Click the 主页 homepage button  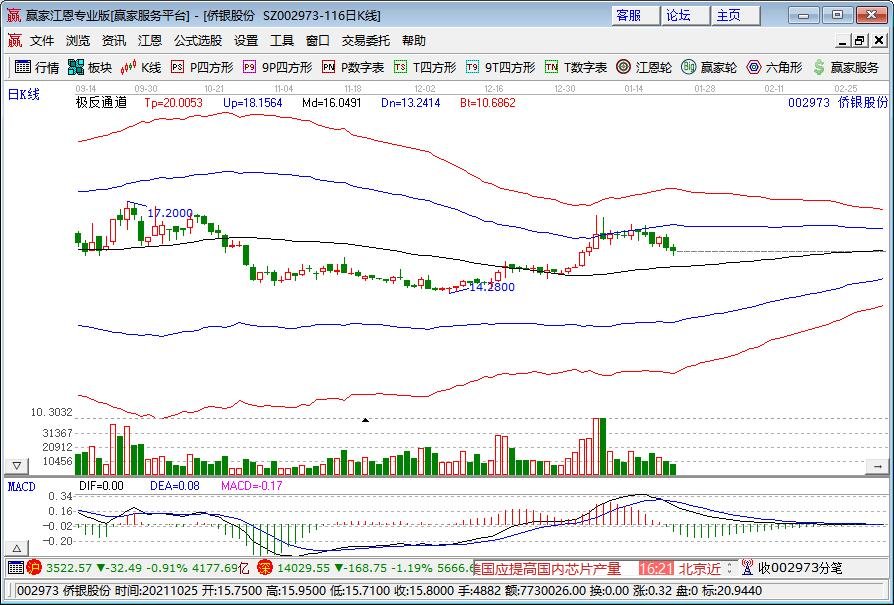click(x=736, y=15)
